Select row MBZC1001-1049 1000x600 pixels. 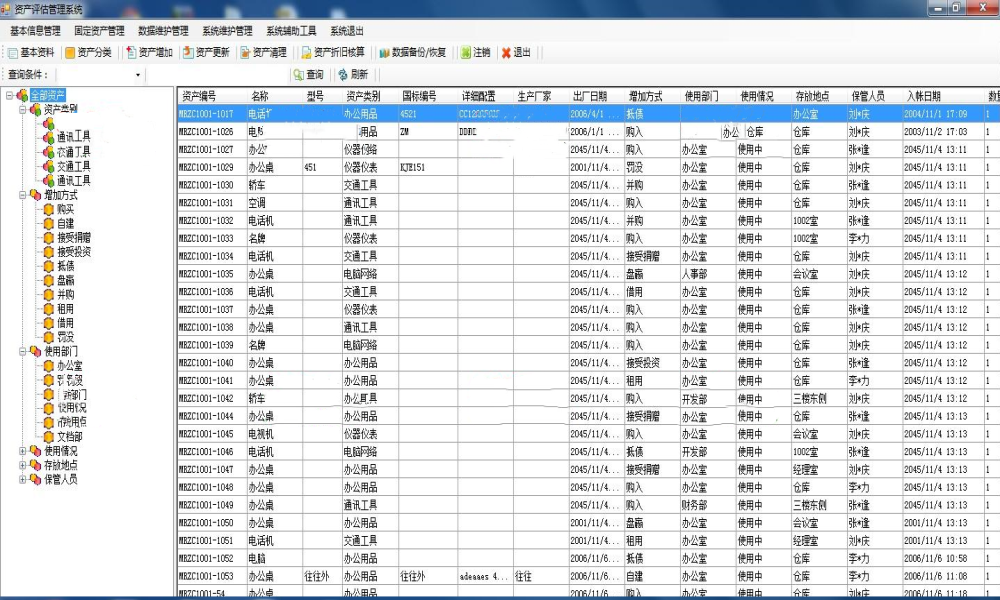pyautogui.click(x=588, y=505)
